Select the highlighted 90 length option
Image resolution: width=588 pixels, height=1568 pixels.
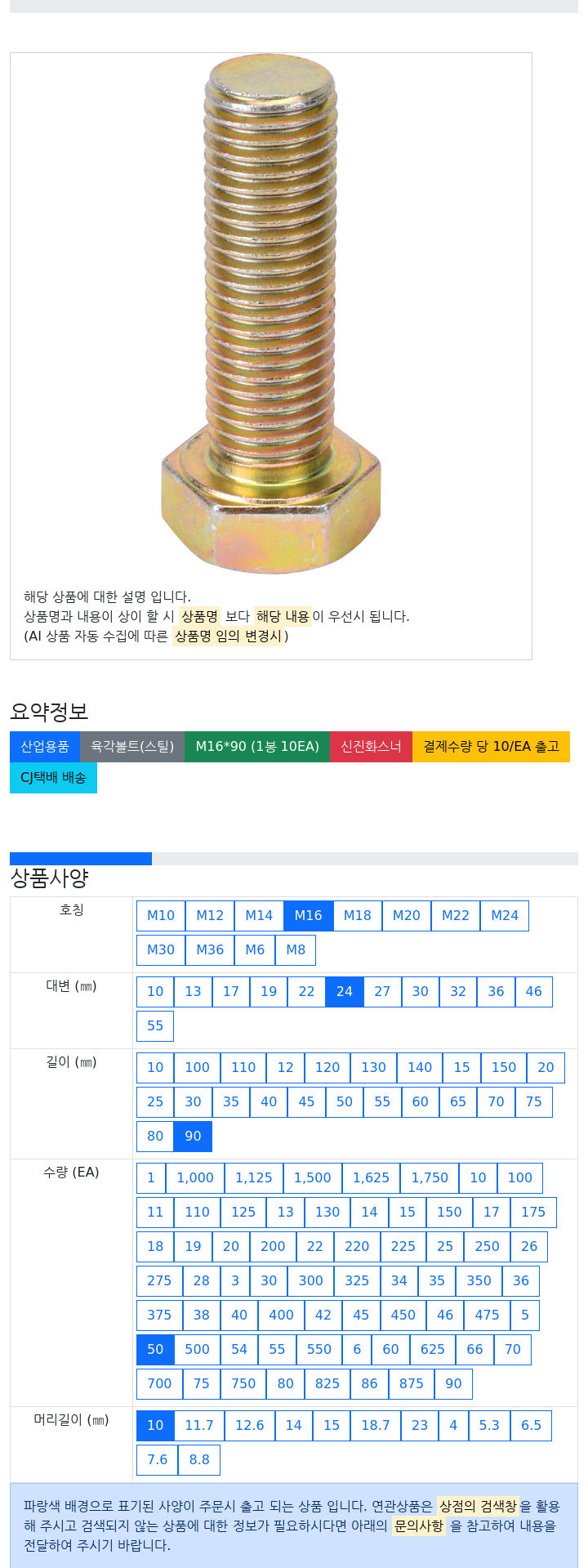[x=193, y=1136]
